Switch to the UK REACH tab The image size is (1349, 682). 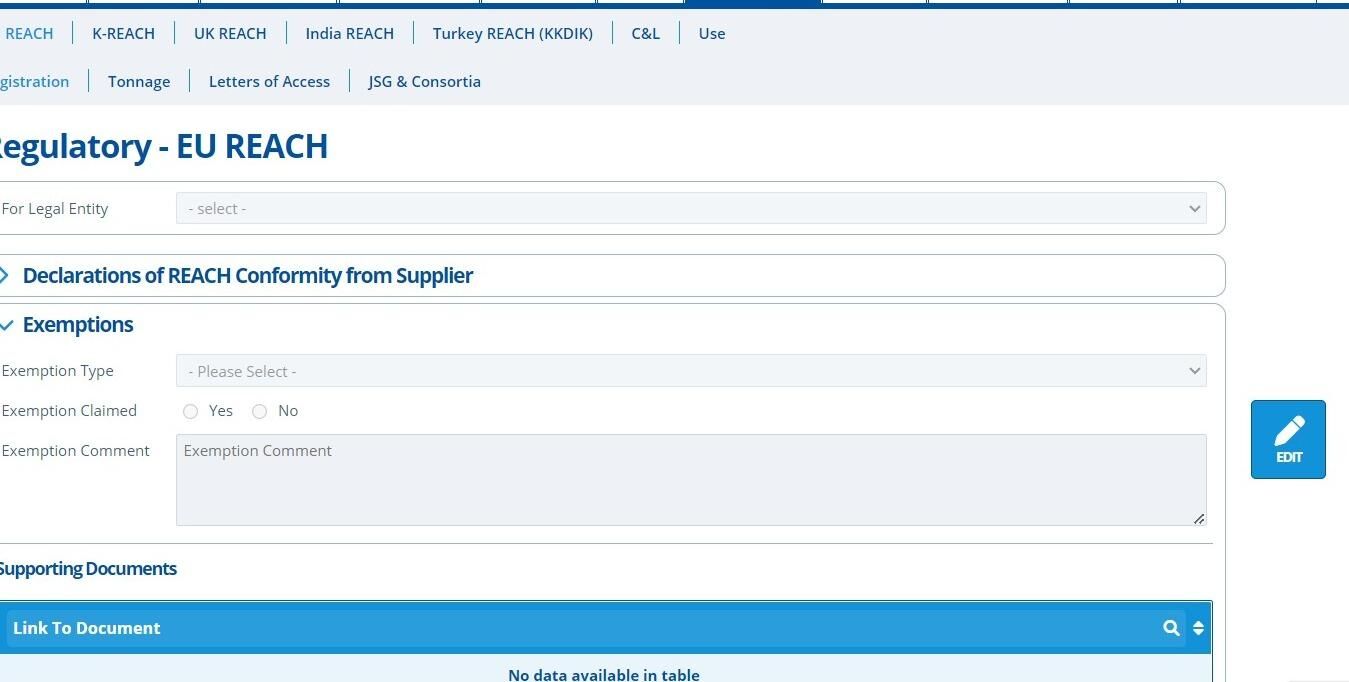click(x=230, y=33)
